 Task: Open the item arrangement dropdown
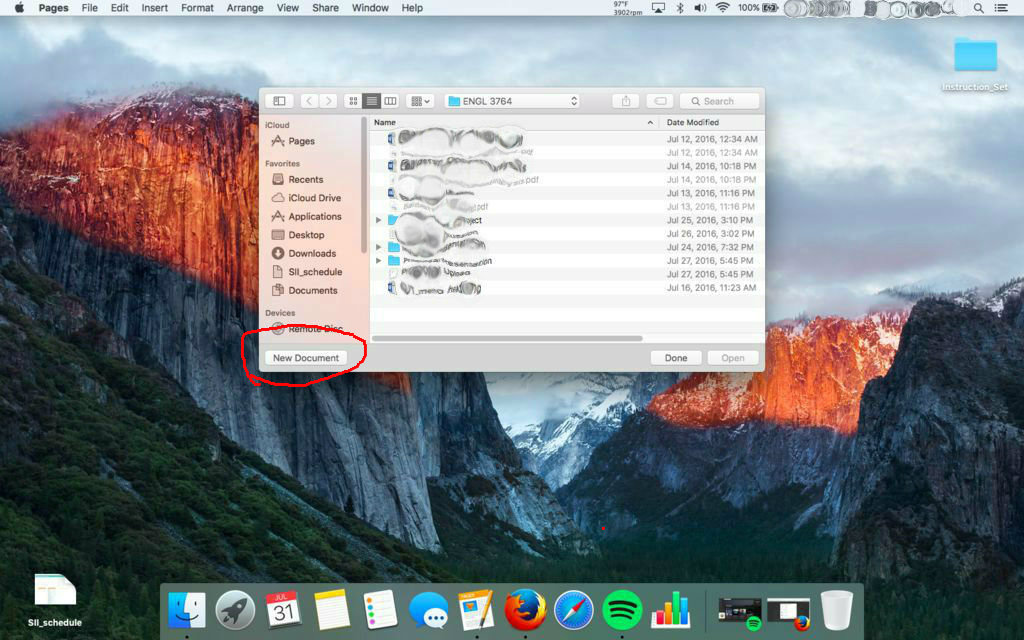[x=420, y=101]
